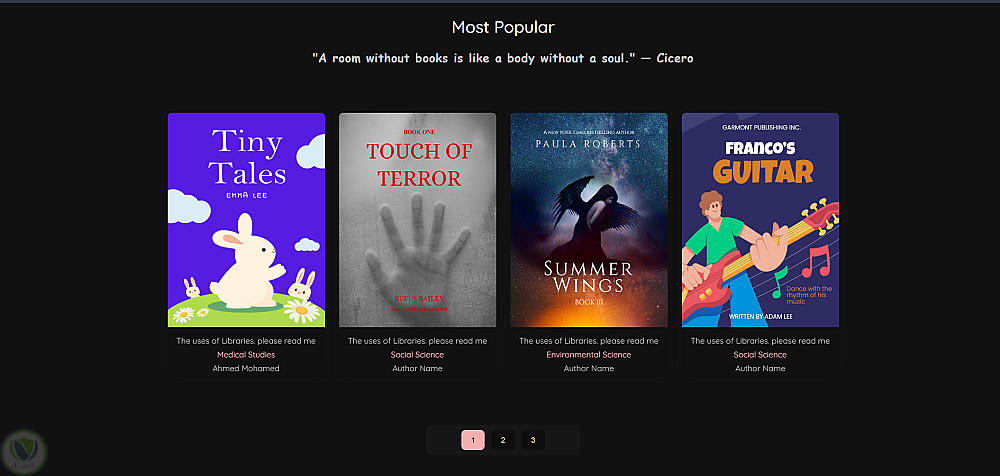The height and width of the screenshot is (476, 1000).
Task: Click Author Name under Summer Wings
Action: [x=589, y=369]
